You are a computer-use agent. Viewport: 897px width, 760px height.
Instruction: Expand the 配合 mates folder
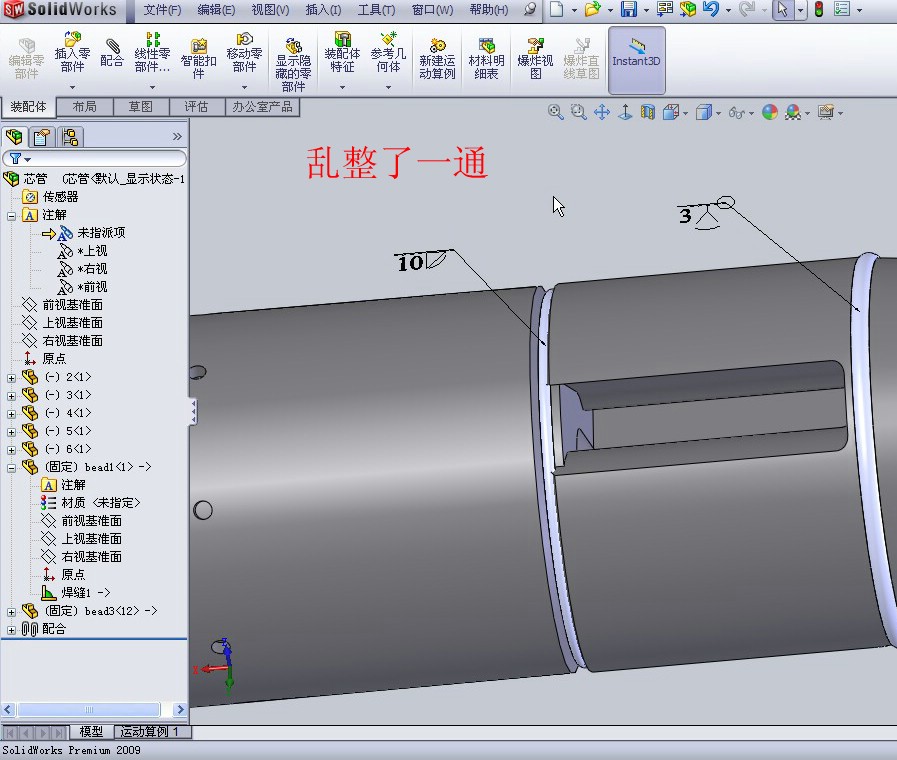[11, 630]
